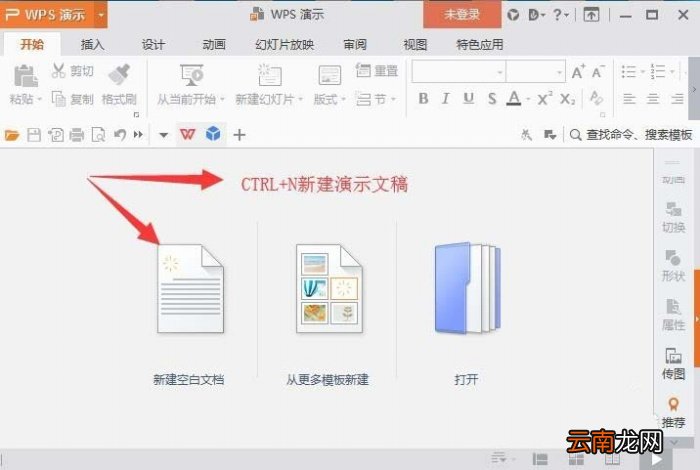700x470 pixels.
Task: Toggle Bold formatting
Action: 423,98
